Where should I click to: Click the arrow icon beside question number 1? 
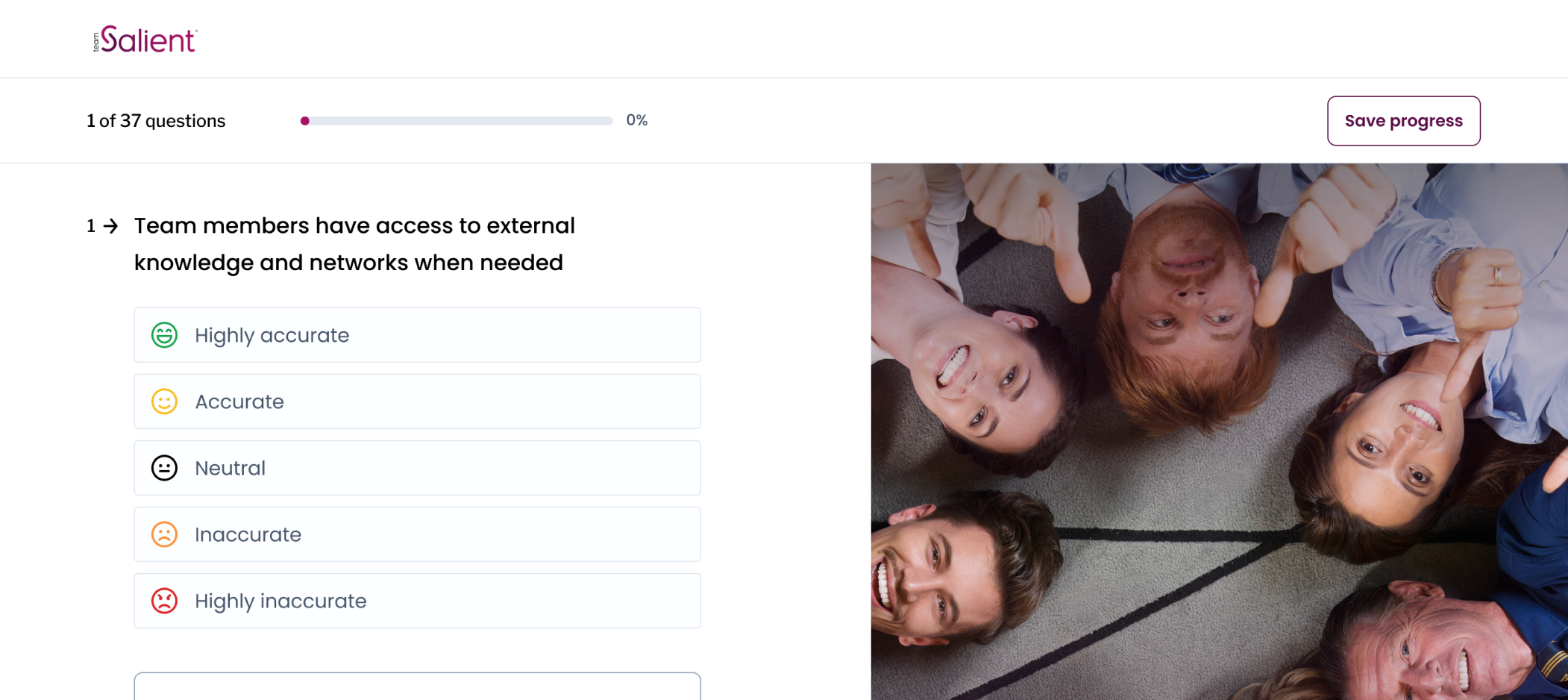pos(111,226)
